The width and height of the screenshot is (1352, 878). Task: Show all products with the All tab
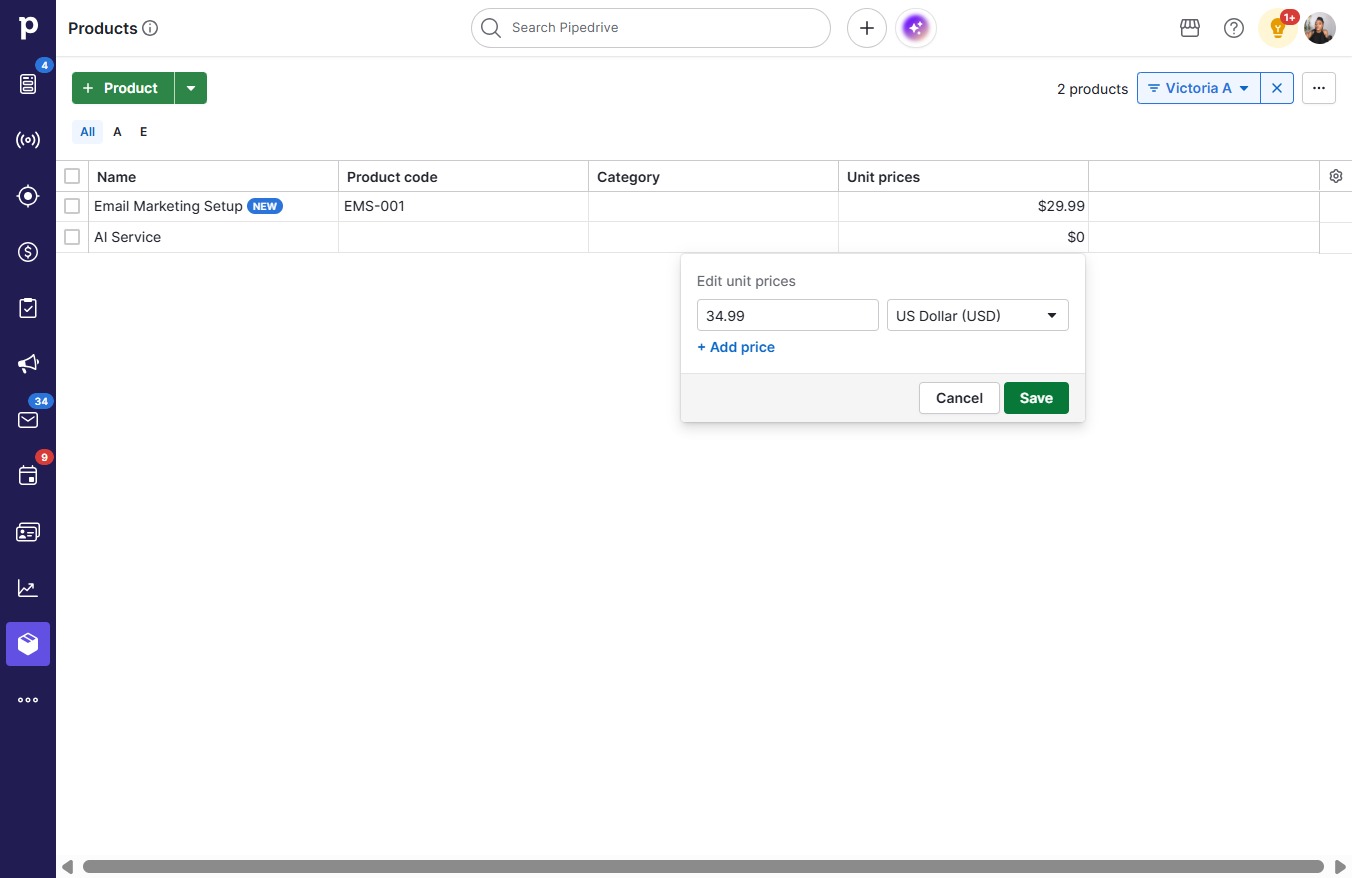[x=88, y=132]
